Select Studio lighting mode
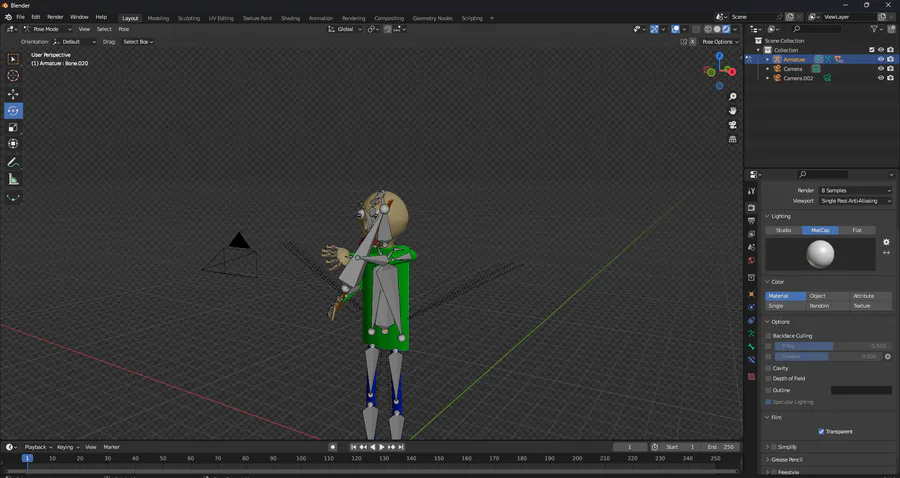The image size is (900, 478). (783, 230)
